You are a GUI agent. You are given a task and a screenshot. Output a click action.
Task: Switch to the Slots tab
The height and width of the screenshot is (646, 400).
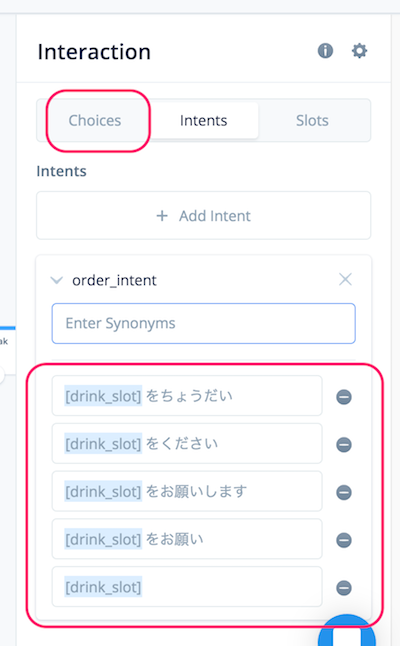pyautogui.click(x=312, y=121)
